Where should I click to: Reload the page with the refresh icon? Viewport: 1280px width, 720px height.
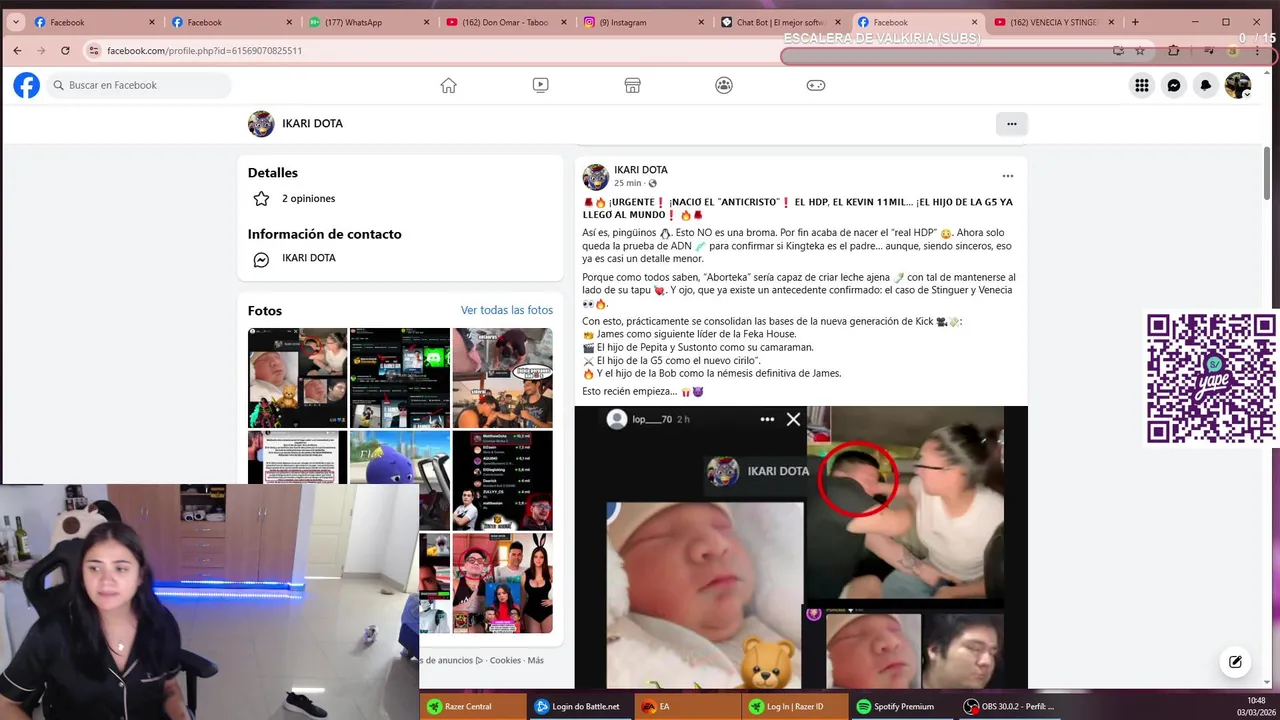65,50
